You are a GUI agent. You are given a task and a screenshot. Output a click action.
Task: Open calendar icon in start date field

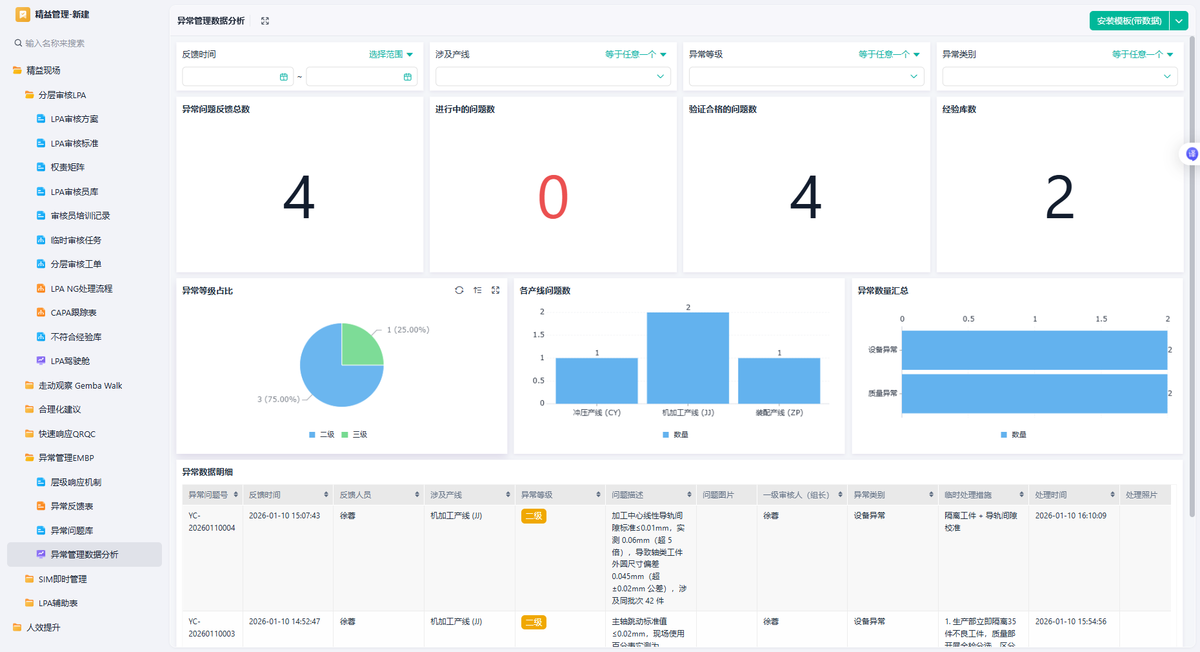tap(284, 77)
